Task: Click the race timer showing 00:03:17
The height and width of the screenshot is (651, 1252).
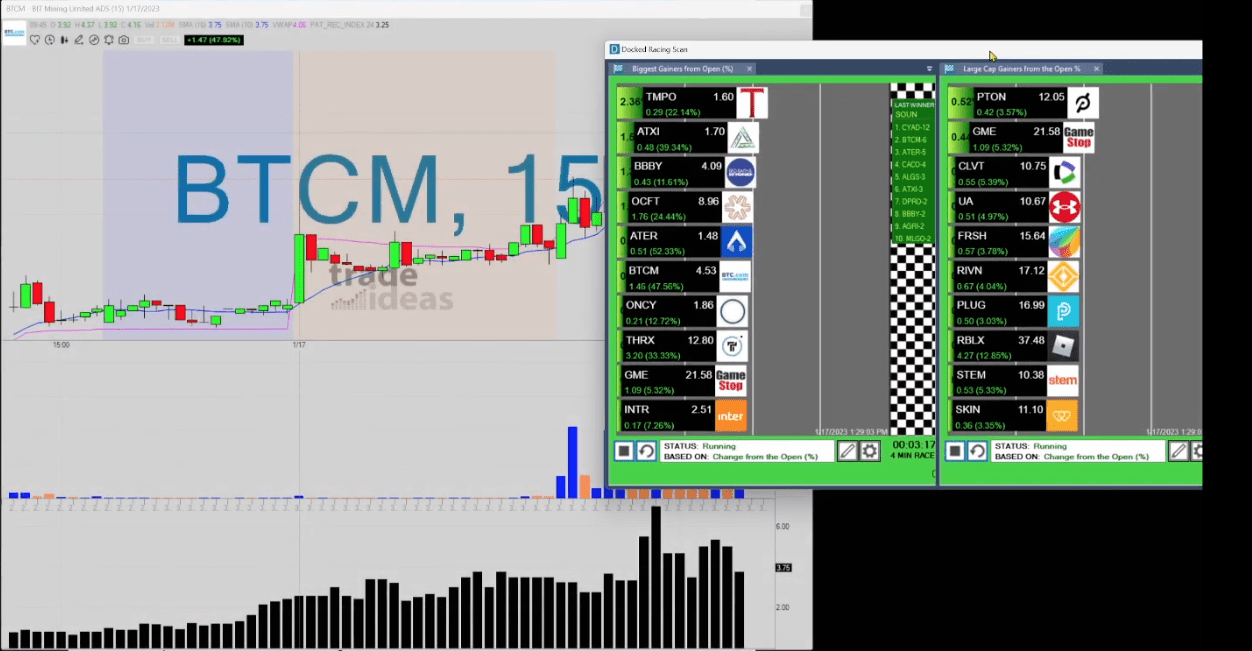Action: pyautogui.click(x=913, y=445)
